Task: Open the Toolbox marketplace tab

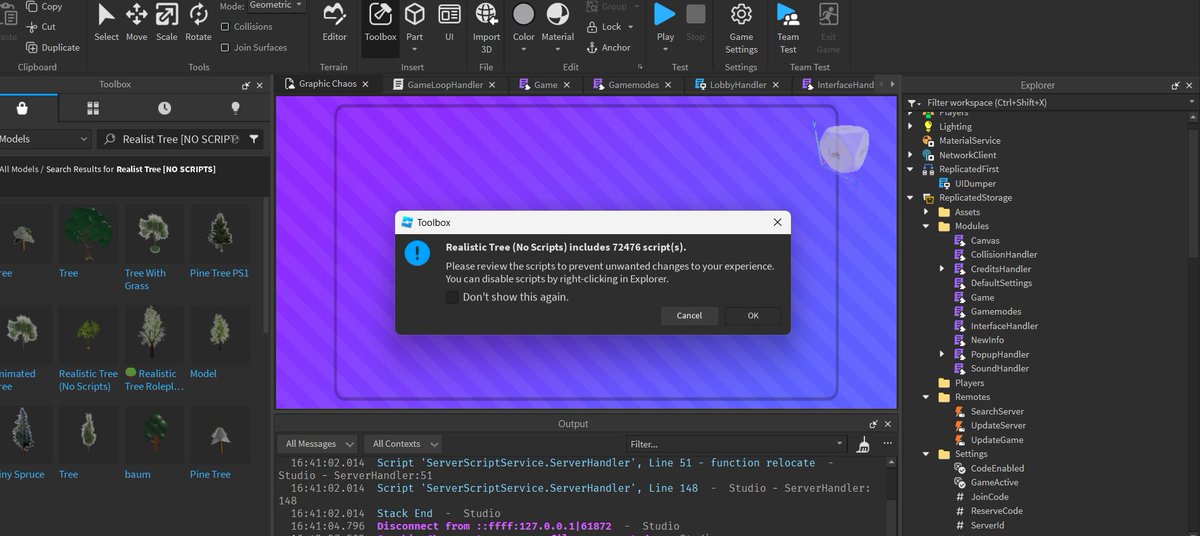Action: (22, 108)
